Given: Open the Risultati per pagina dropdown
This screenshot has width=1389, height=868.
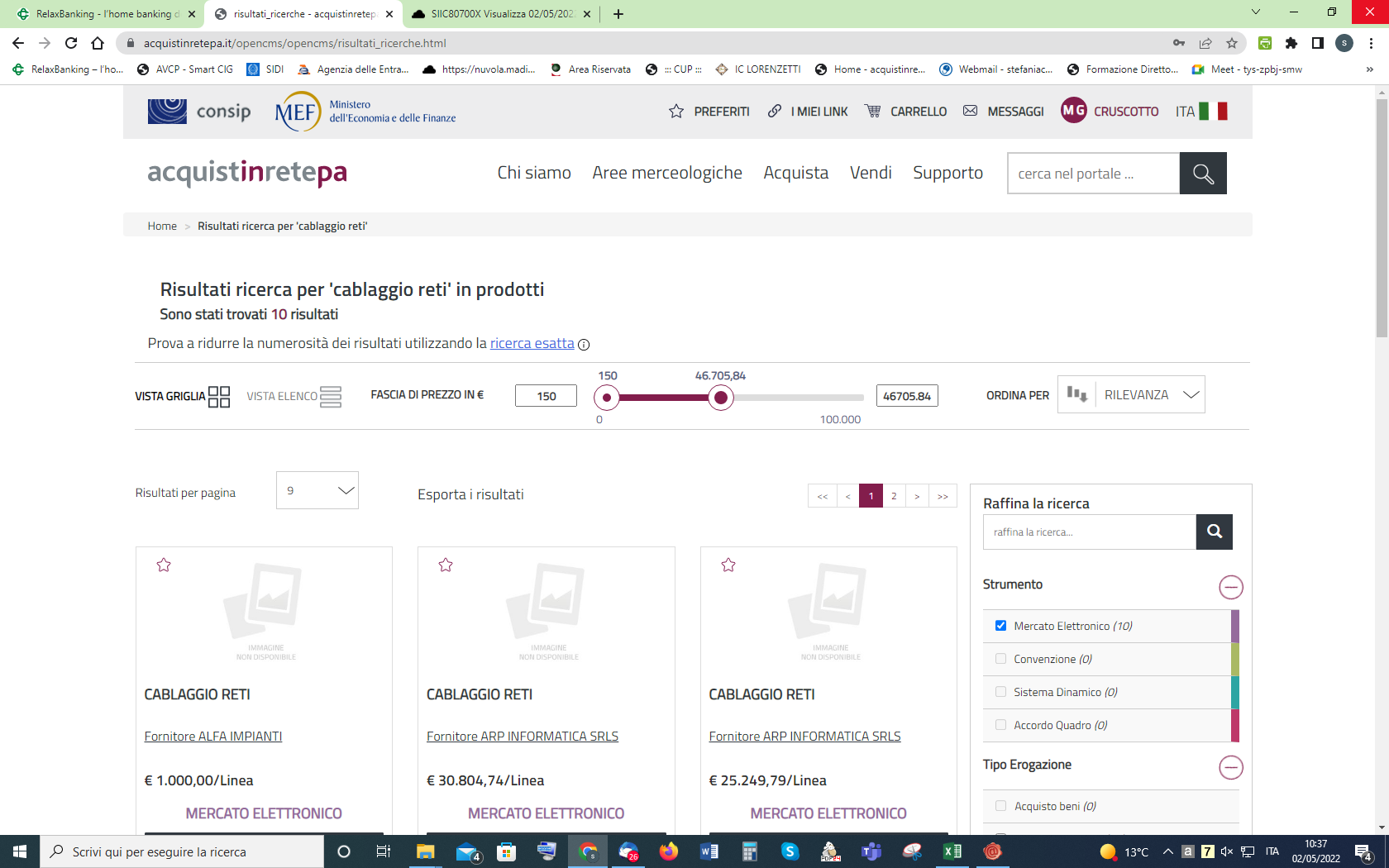Looking at the screenshot, I should coord(317,490).
